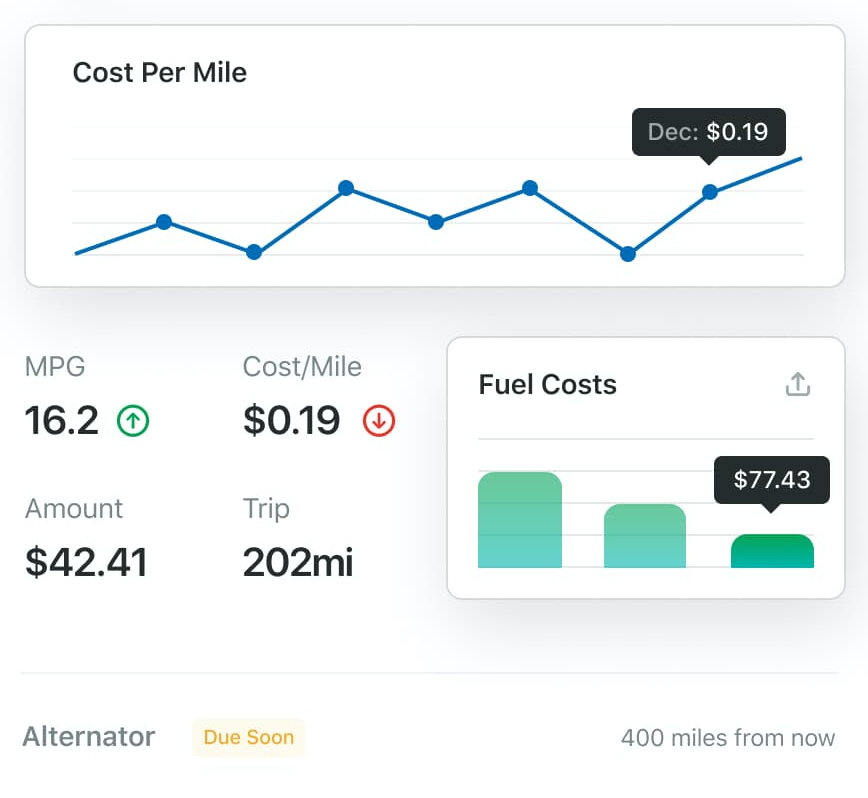Select the December data point on the line chart
868x798 pixels.
[x=710, y=191]
